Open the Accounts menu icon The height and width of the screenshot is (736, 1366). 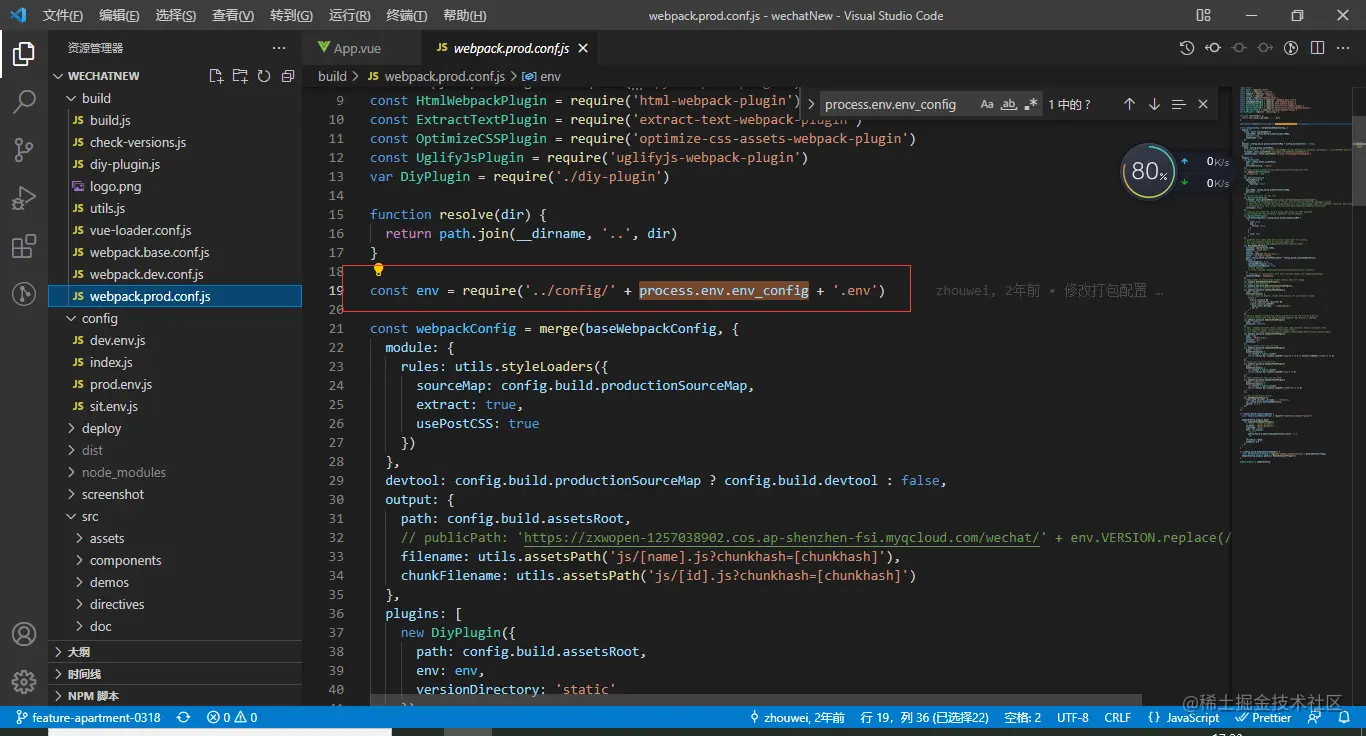[24, 634]
